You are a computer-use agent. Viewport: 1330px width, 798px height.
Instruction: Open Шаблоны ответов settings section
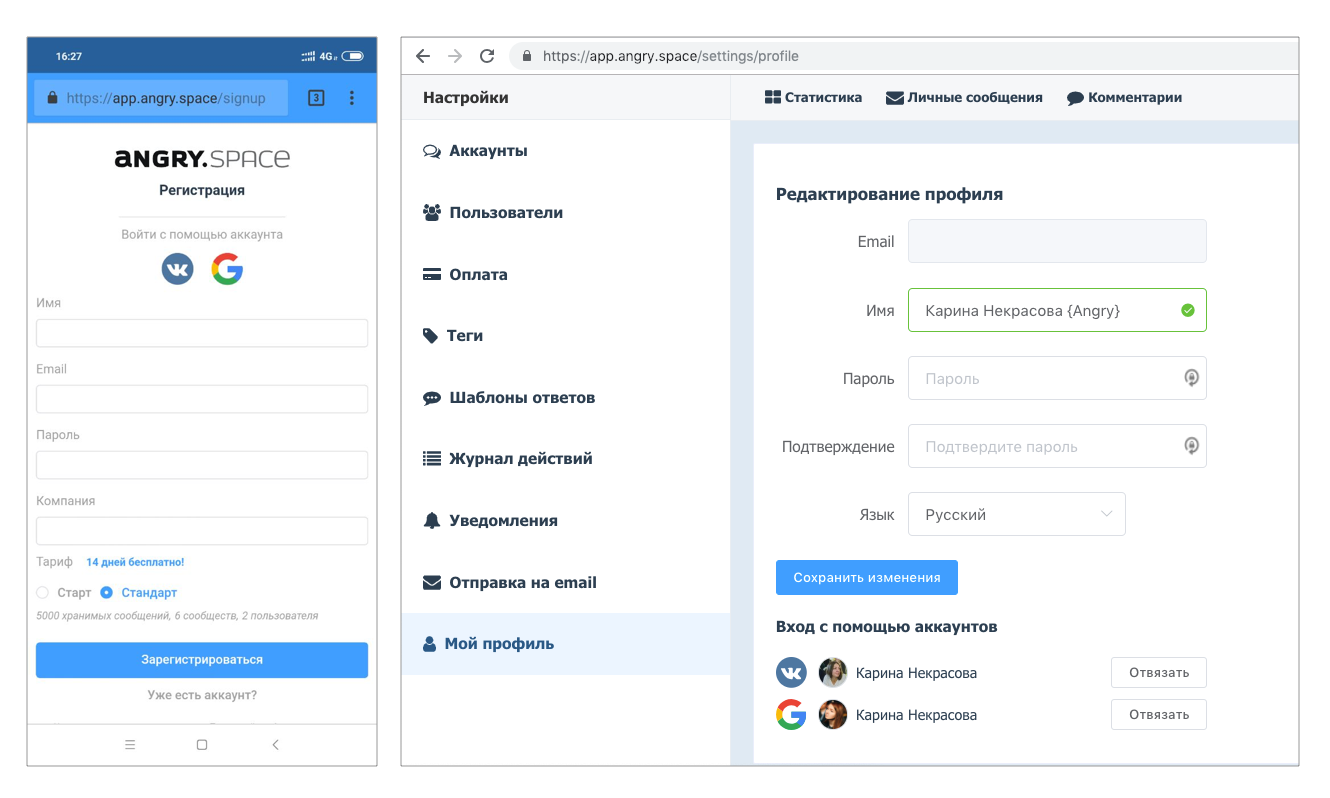566,397
